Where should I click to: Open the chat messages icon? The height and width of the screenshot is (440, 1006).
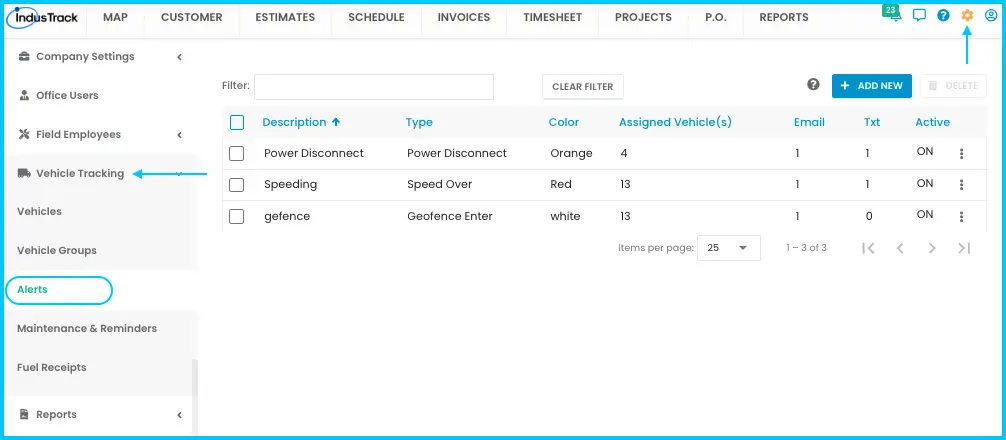pyautogui.click(x=919, y=15)
